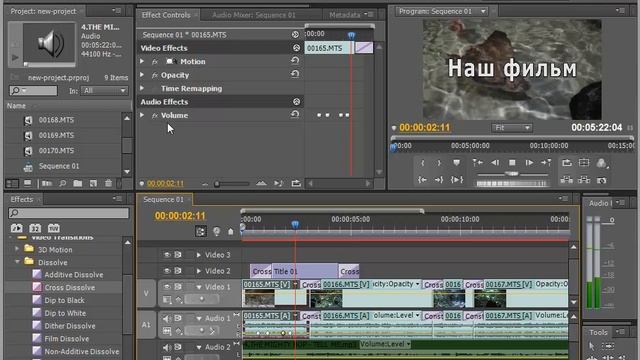640x360 pixels.
Task: Click the Project panel search field
Action: click(33, 91)
